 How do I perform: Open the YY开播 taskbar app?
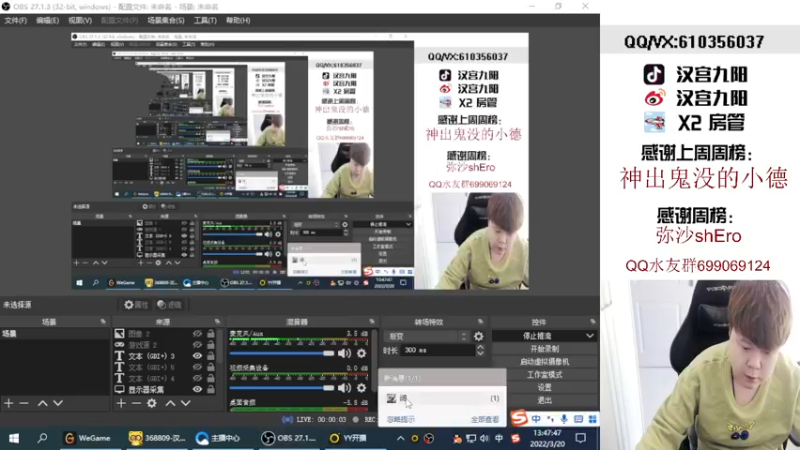[x=348, y=438]
